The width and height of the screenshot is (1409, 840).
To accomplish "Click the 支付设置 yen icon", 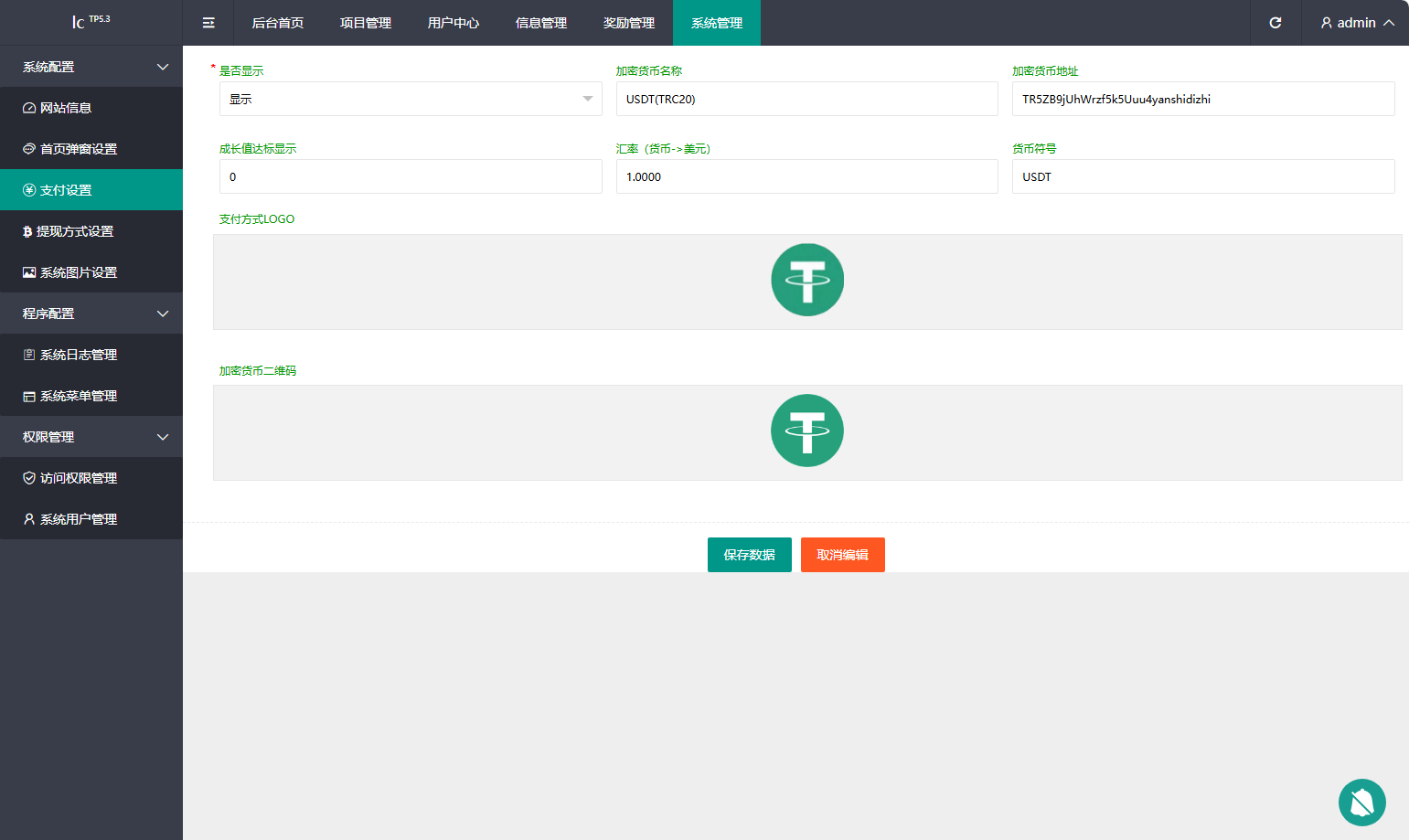I will (29, 190).
